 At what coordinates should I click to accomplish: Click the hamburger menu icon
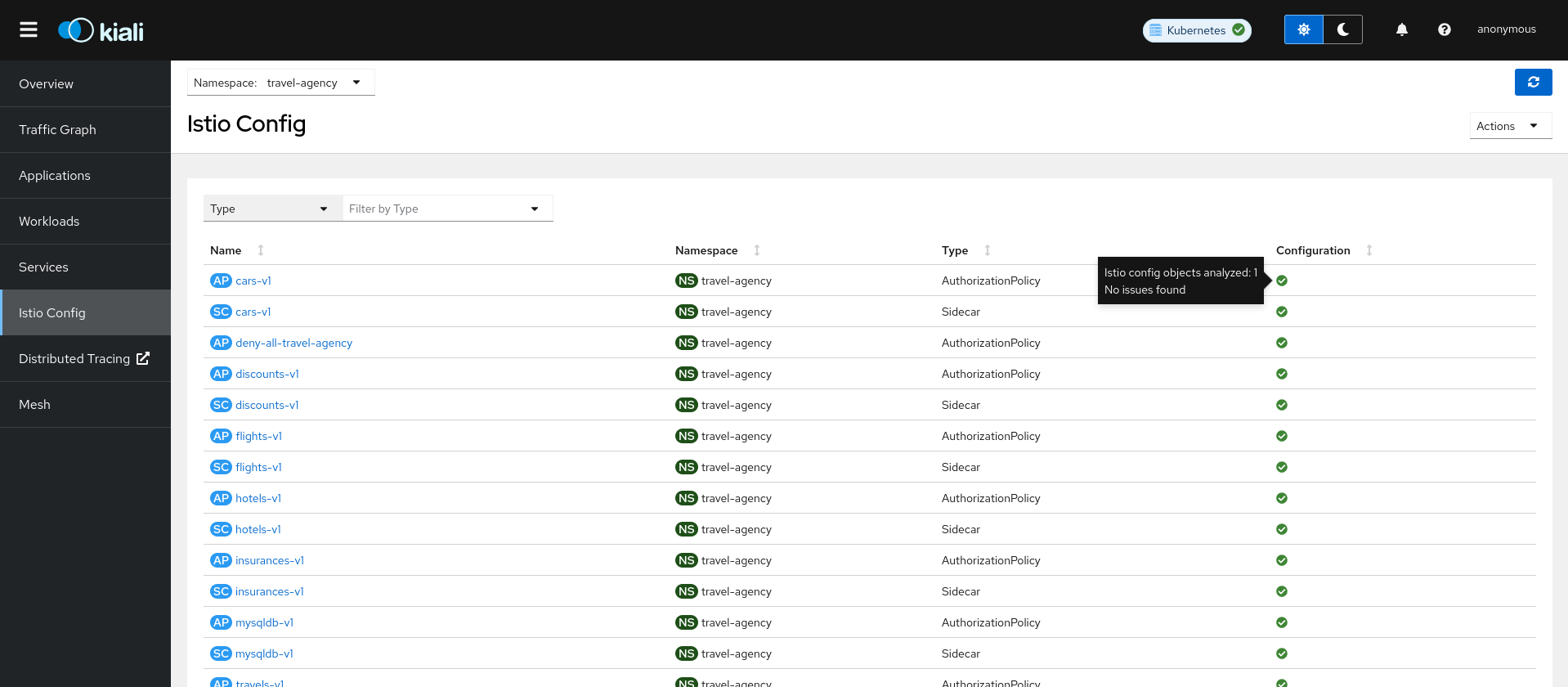click(x=29, y=29)
